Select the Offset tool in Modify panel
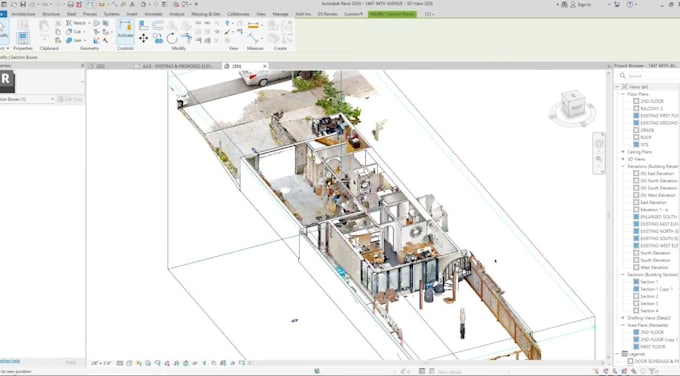This screenshot has width=680, height=376. point(158,26)
